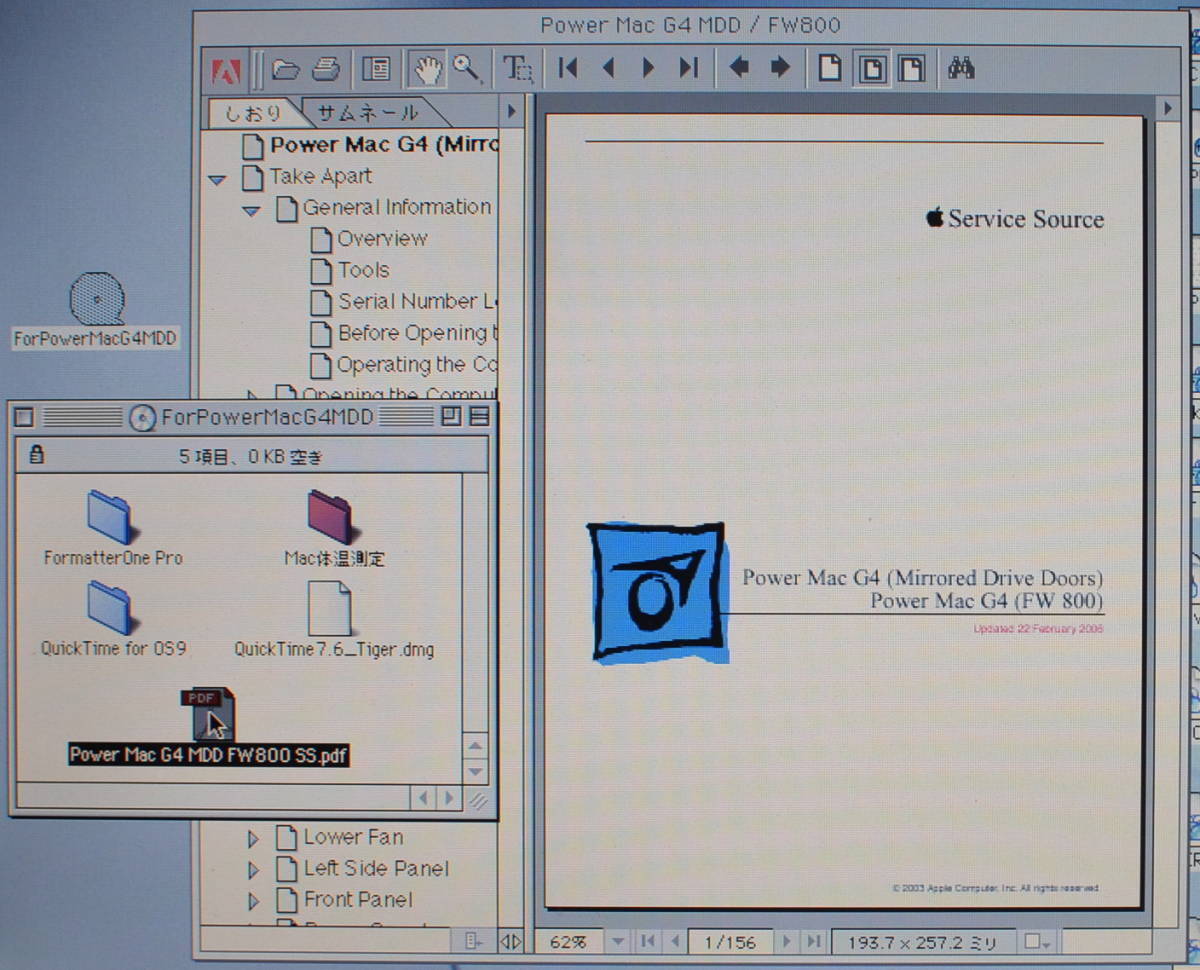
Task: Open the Front Panel bookmark
Action: (x=358, y=900)
